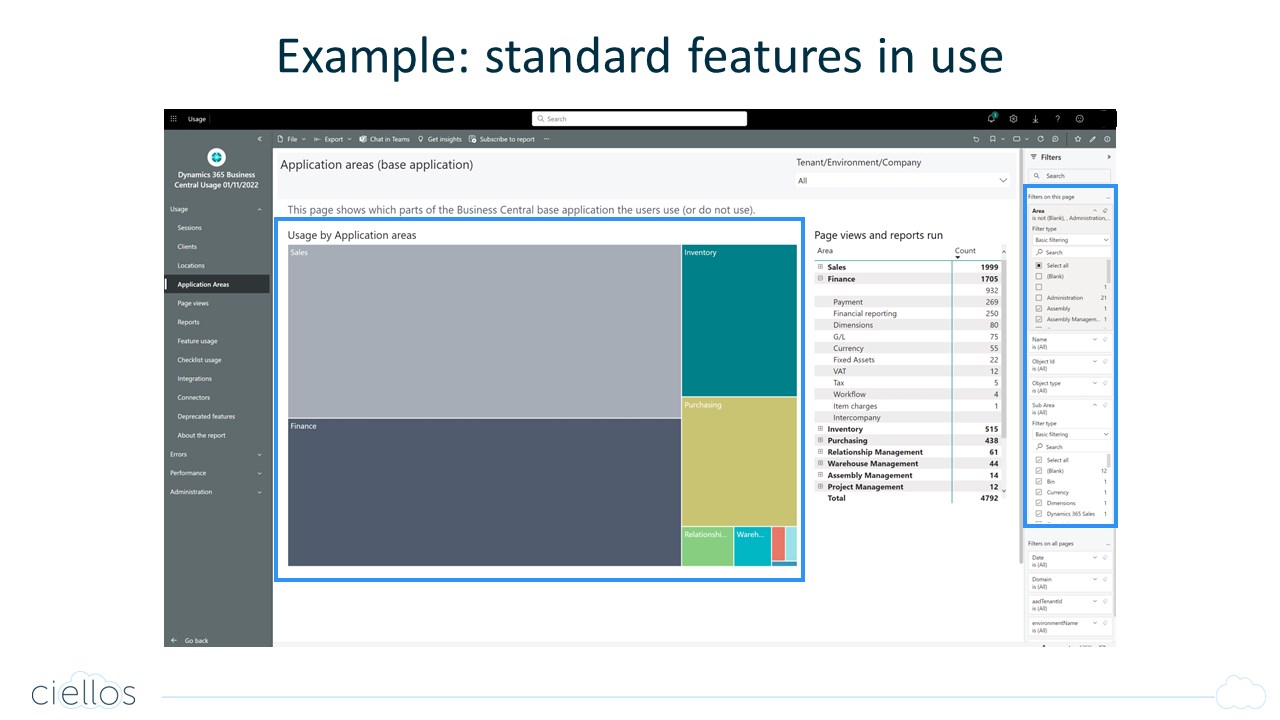
Task: Sort table by Count column header
Action: (x=965, y=251)
